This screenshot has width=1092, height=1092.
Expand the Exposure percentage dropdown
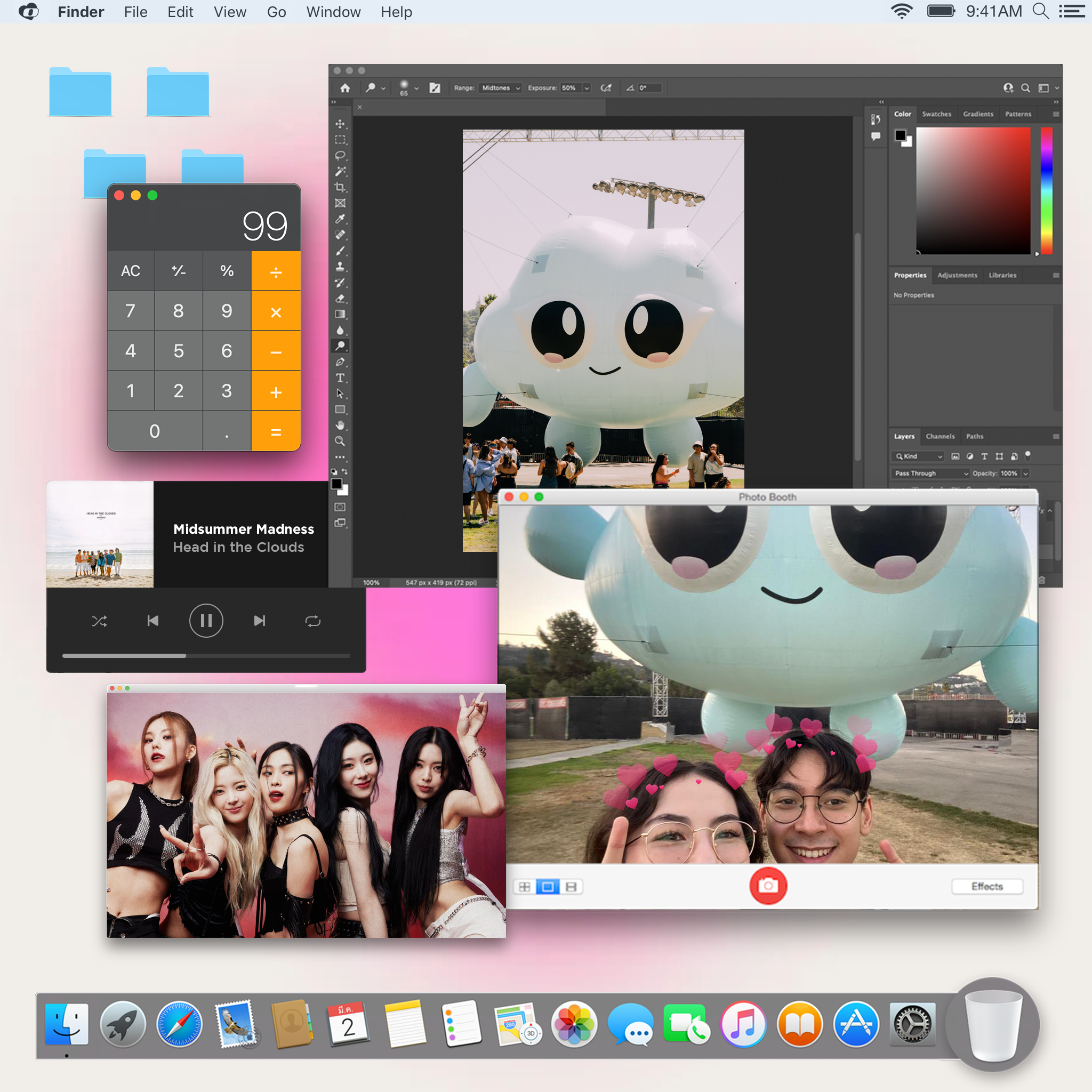pos(586,88)
